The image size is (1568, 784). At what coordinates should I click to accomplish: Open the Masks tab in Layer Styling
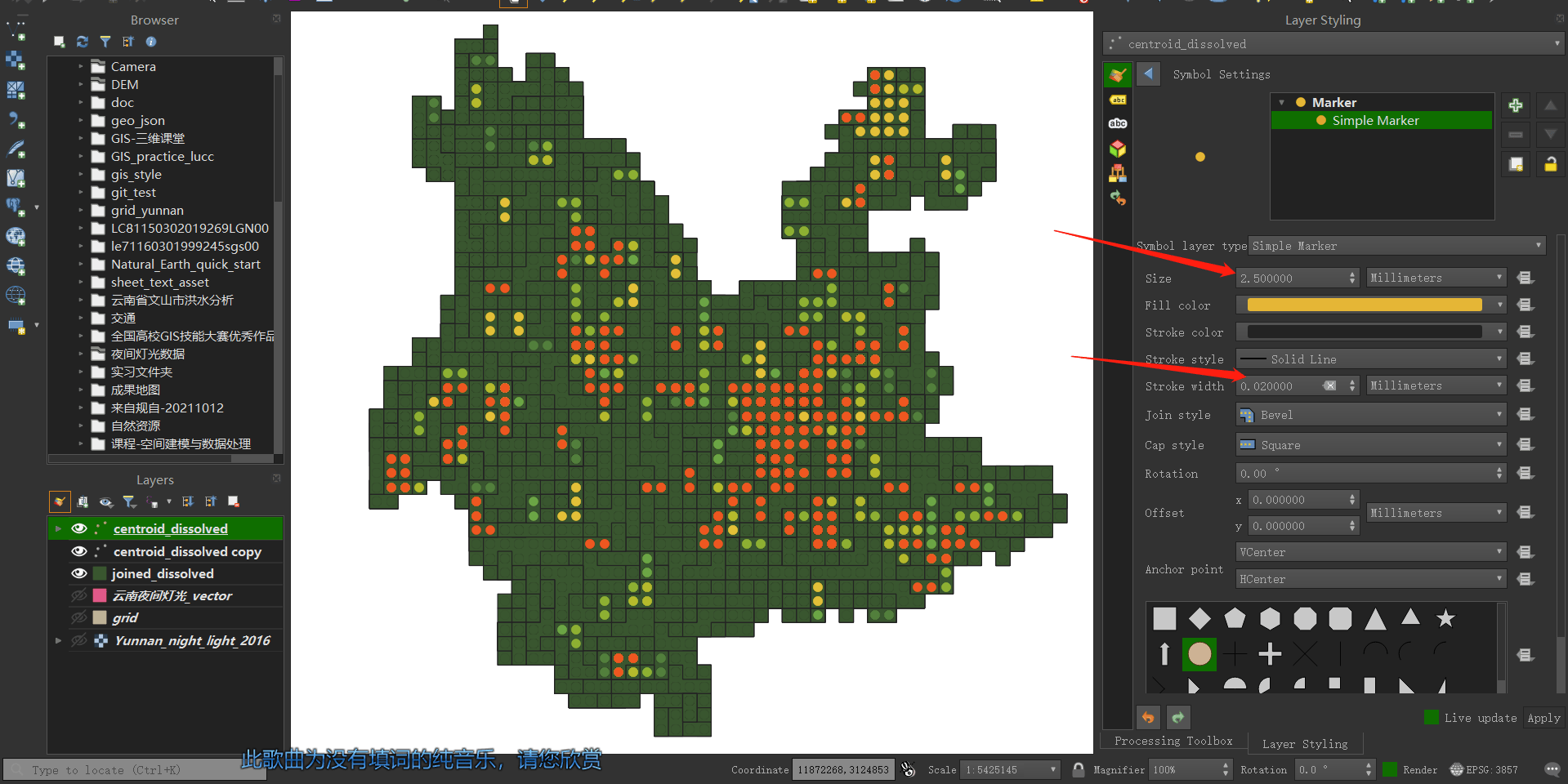click(x=1118, y=123)
